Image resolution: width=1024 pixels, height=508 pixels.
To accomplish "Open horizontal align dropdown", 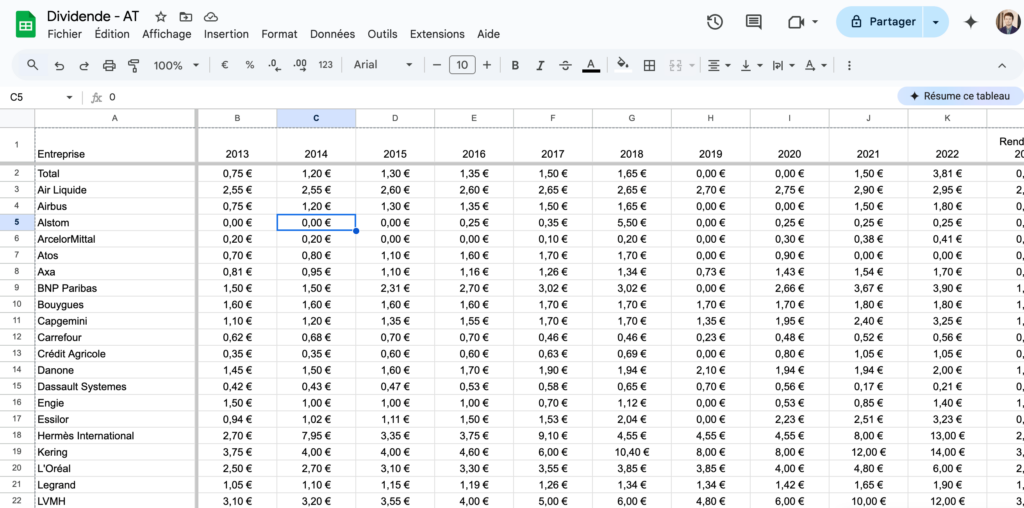I will pyautogui.click(x=719, y=65).
